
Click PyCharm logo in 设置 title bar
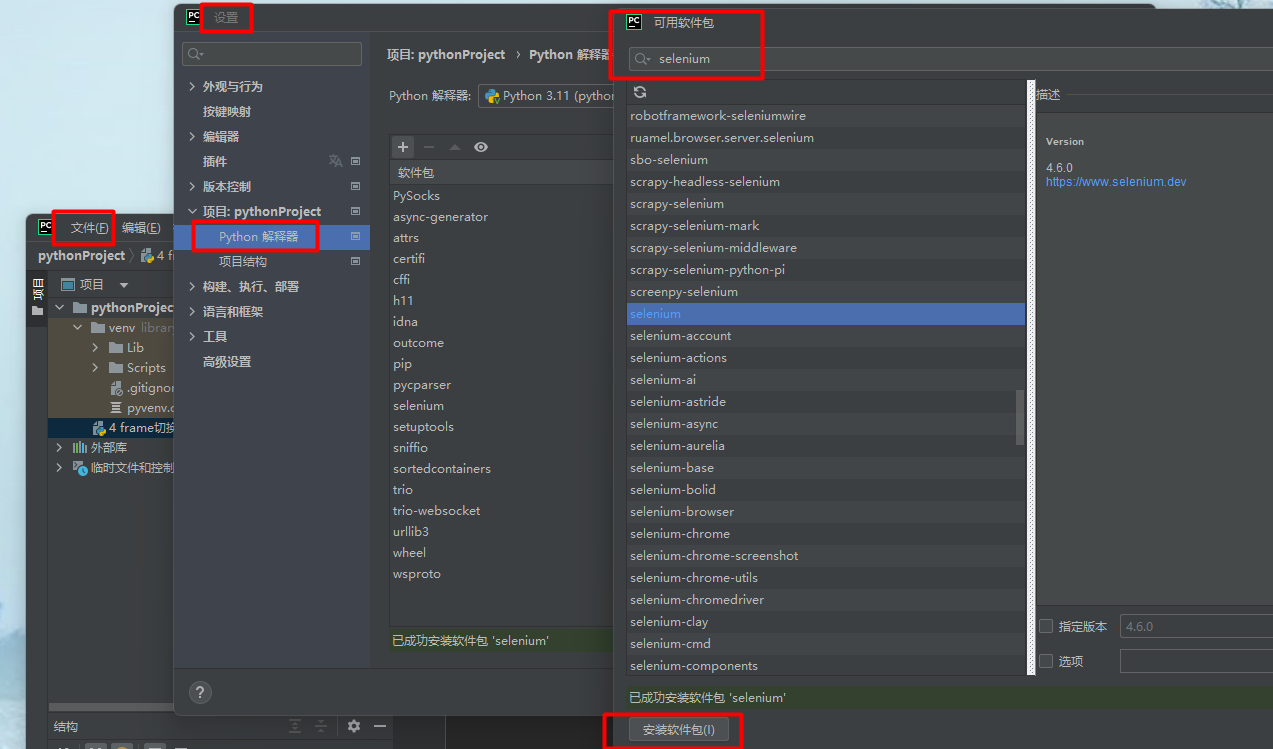(194, 17)
